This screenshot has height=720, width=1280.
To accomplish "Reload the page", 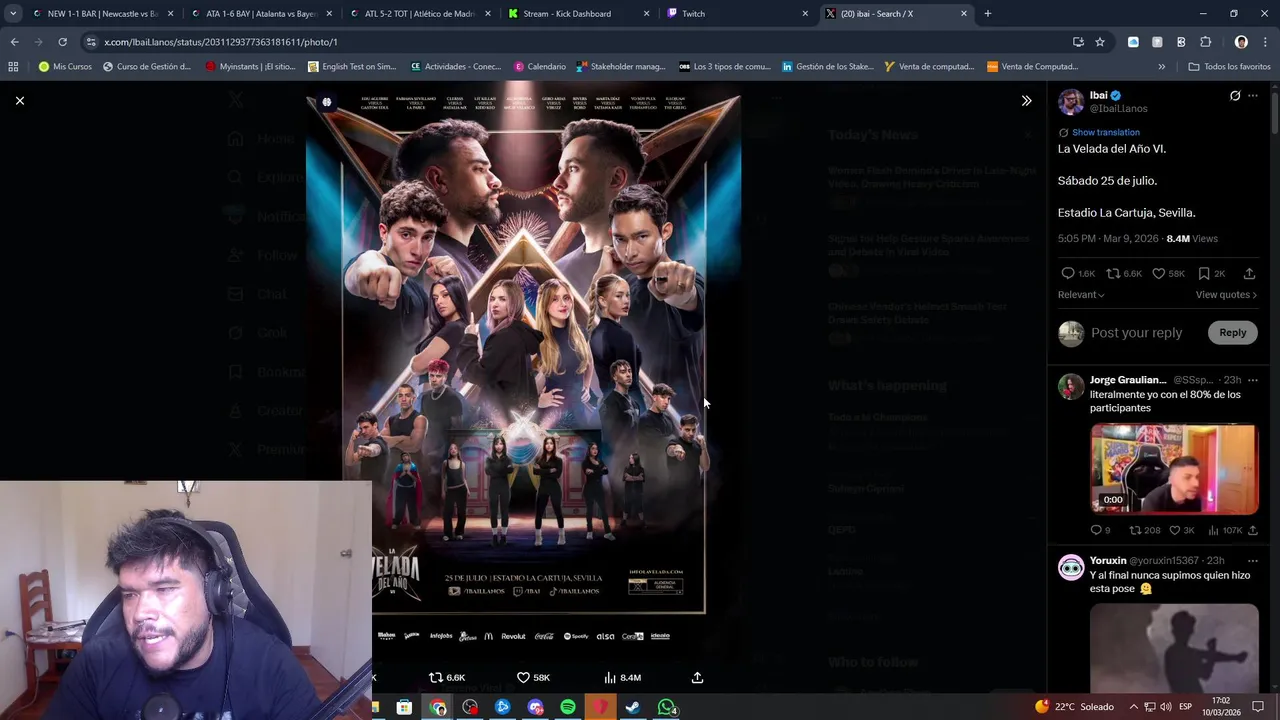I will [x=62, y=42].
